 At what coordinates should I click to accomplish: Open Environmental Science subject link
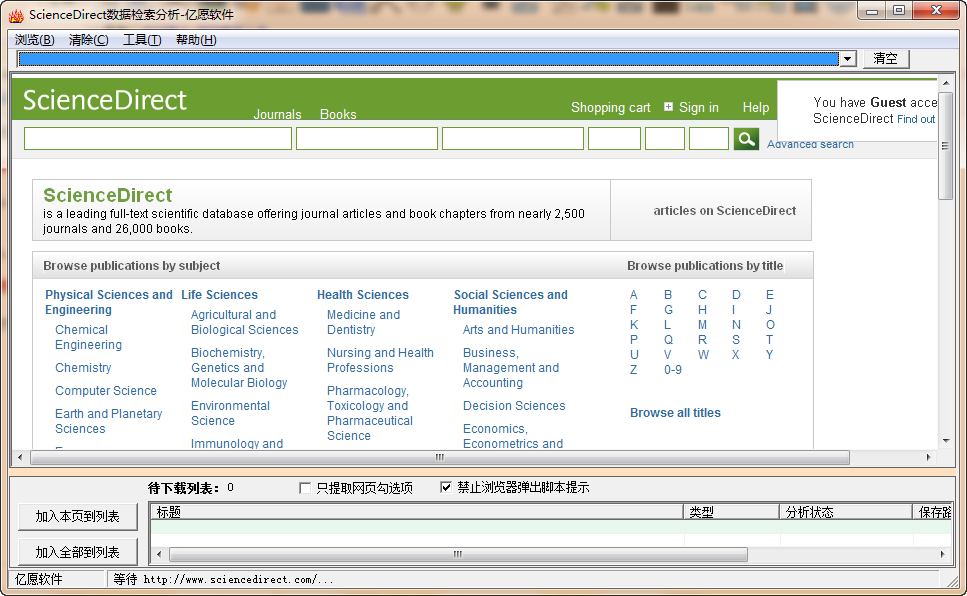pyautogui.click(x=230, y=413)
